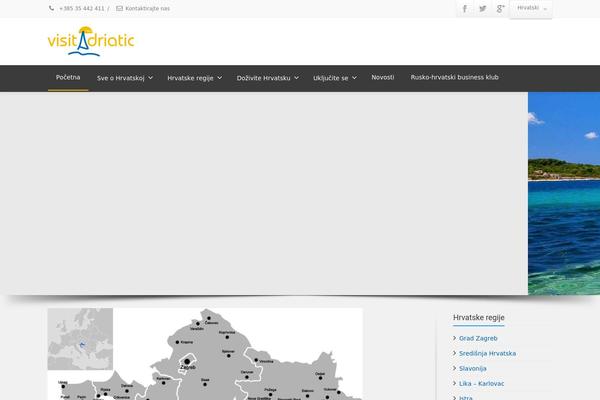Open the Uključite se menu item

331,78
